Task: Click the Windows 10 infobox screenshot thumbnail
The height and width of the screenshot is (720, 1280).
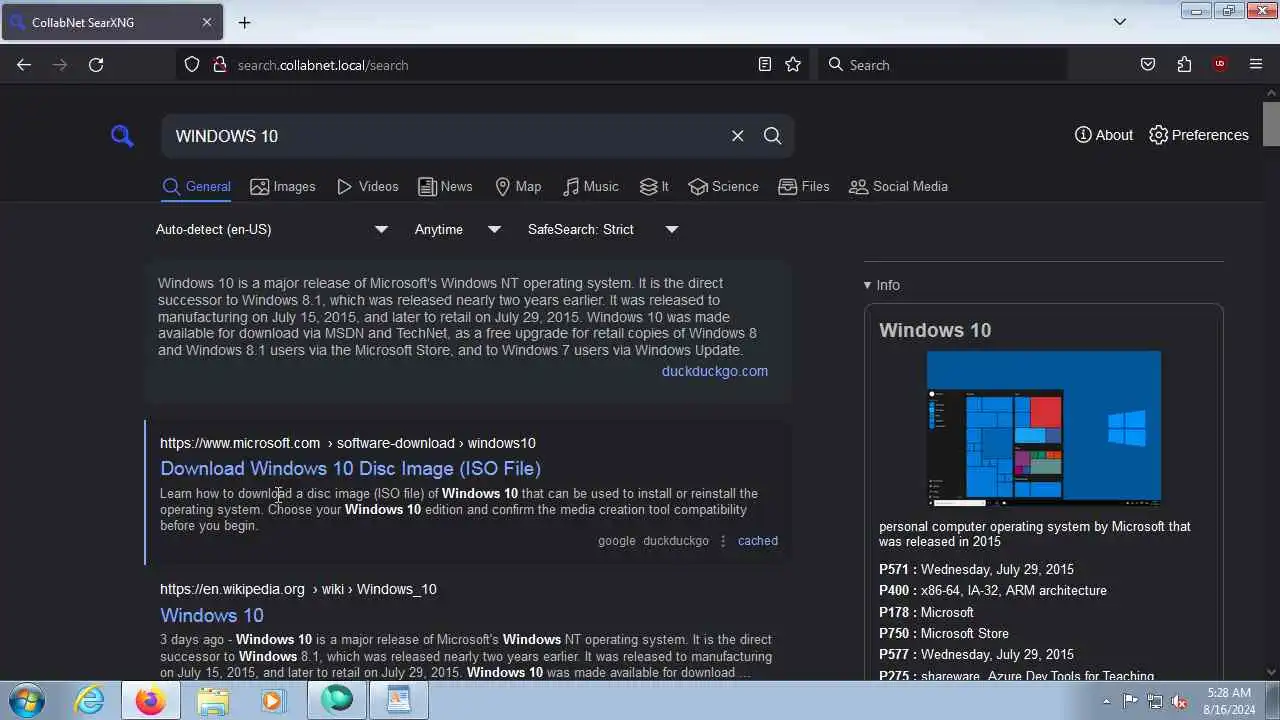Action: coord(1044,428)
